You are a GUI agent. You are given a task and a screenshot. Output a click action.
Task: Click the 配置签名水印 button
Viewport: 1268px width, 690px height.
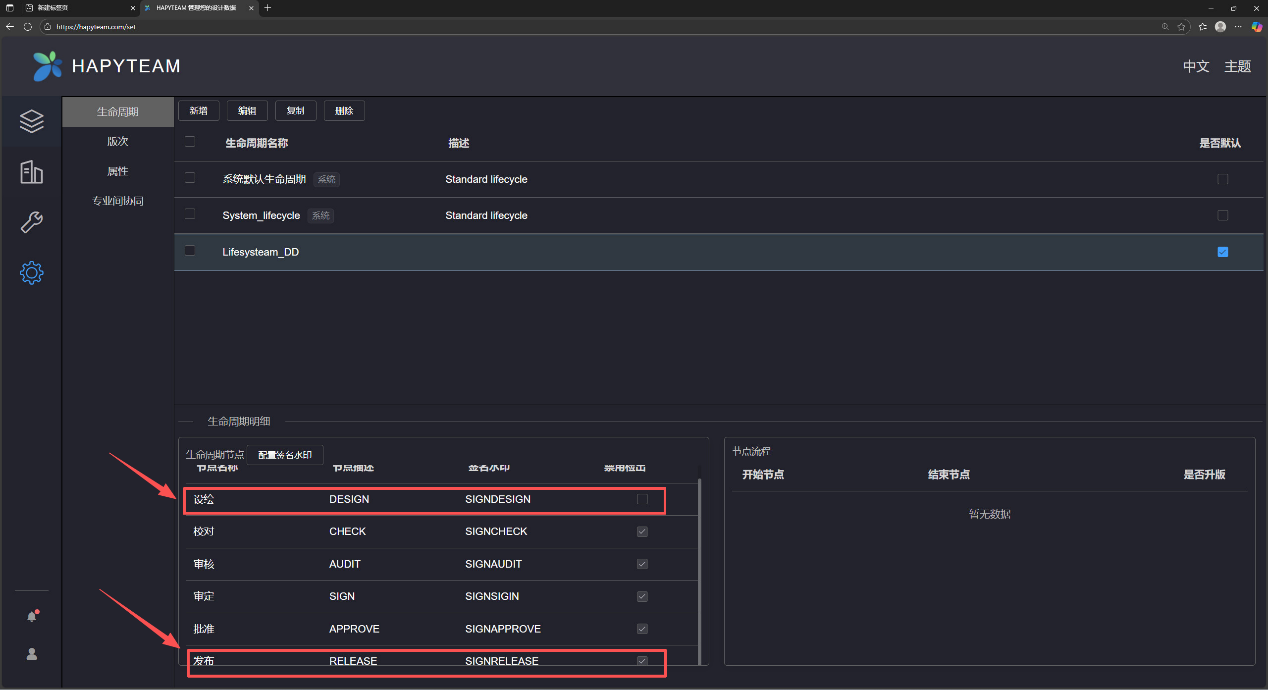pos(284,455)
